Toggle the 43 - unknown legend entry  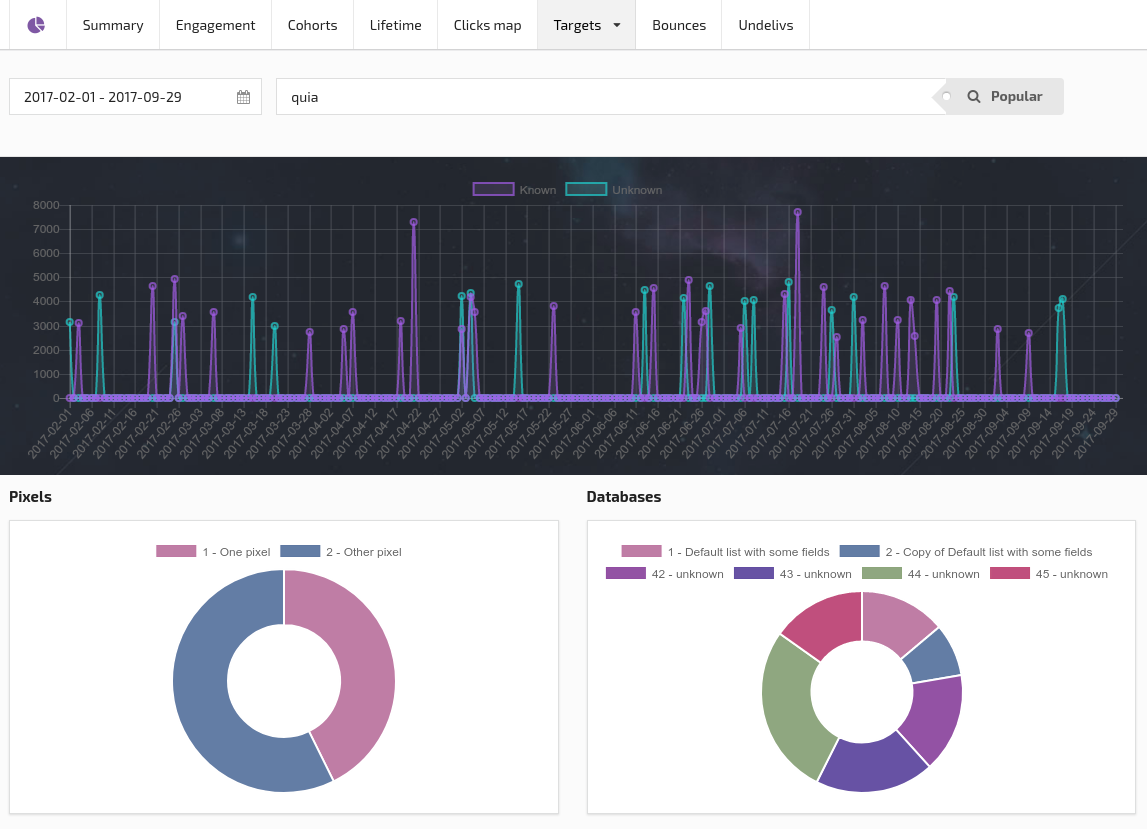click(x=793, y=574)
